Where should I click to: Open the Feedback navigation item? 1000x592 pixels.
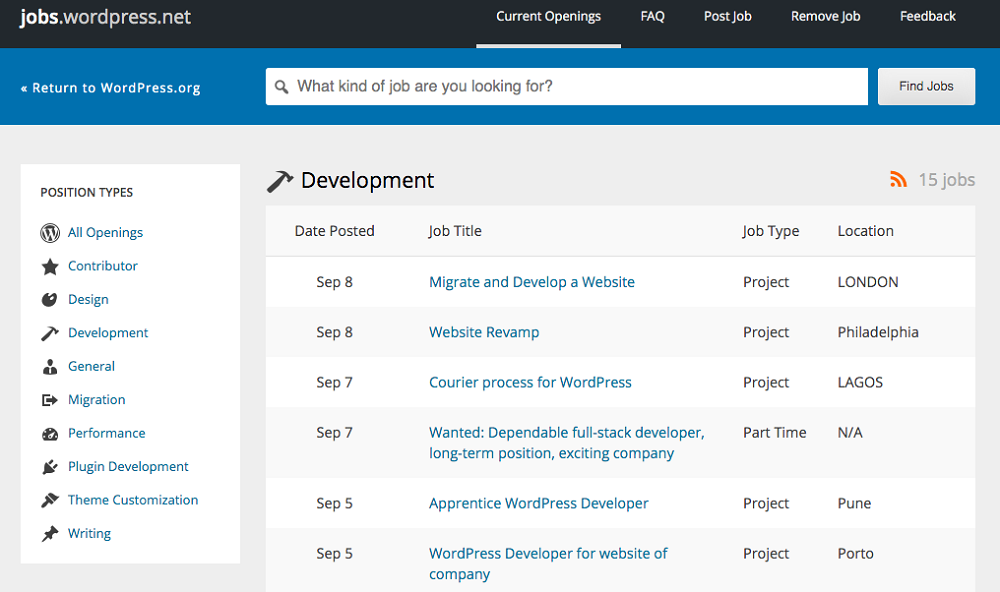coord(927,17)
